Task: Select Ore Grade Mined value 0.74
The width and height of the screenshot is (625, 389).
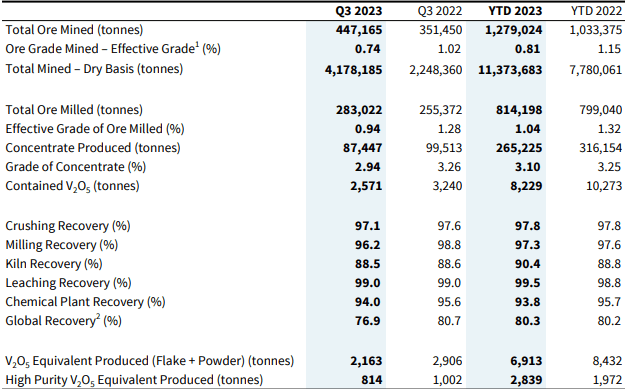Action: point(368,49)
